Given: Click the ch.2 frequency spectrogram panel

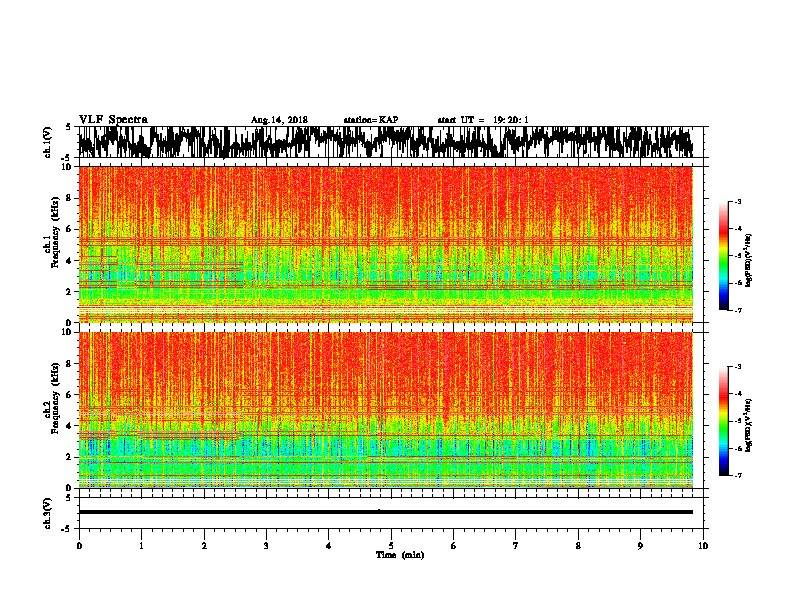Looking at the screenshot, I should tap(385, 410).
